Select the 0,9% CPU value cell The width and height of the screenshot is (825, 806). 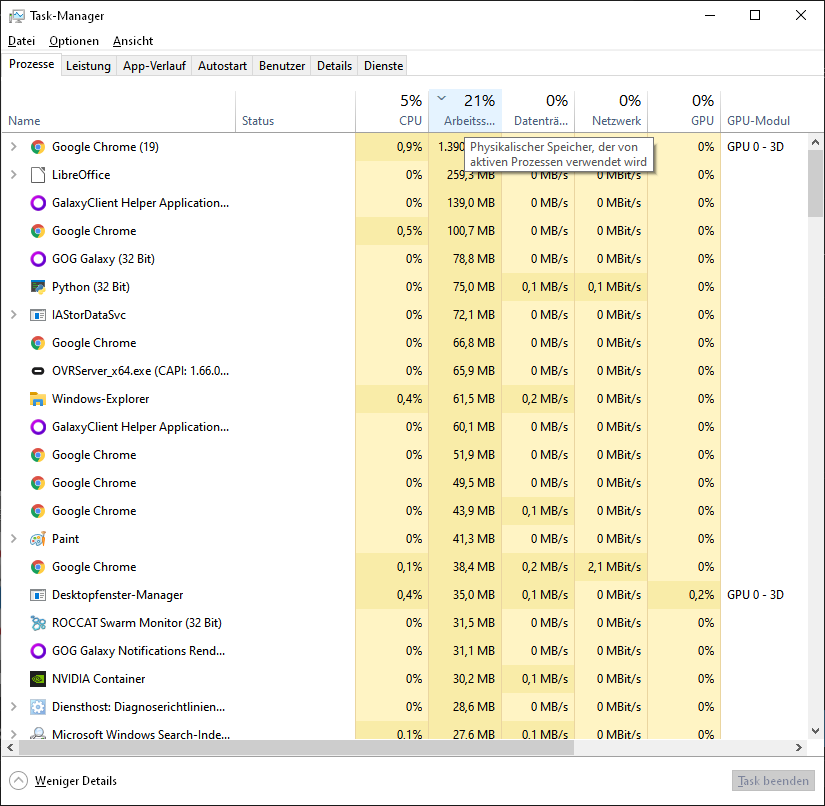point(392,147)
